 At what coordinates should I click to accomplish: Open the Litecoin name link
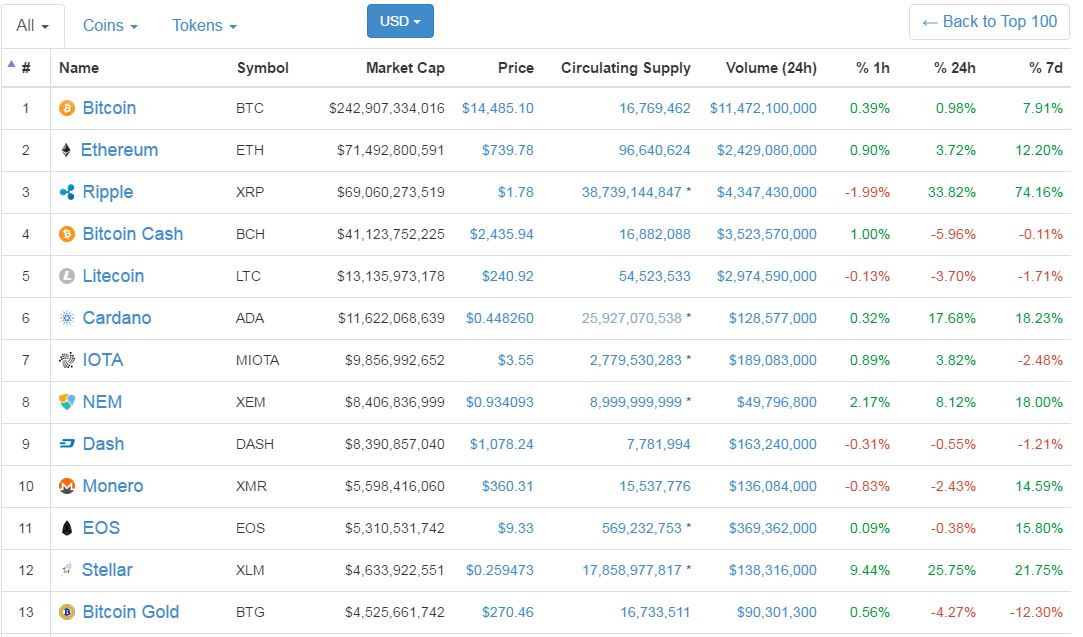(113, 276)
